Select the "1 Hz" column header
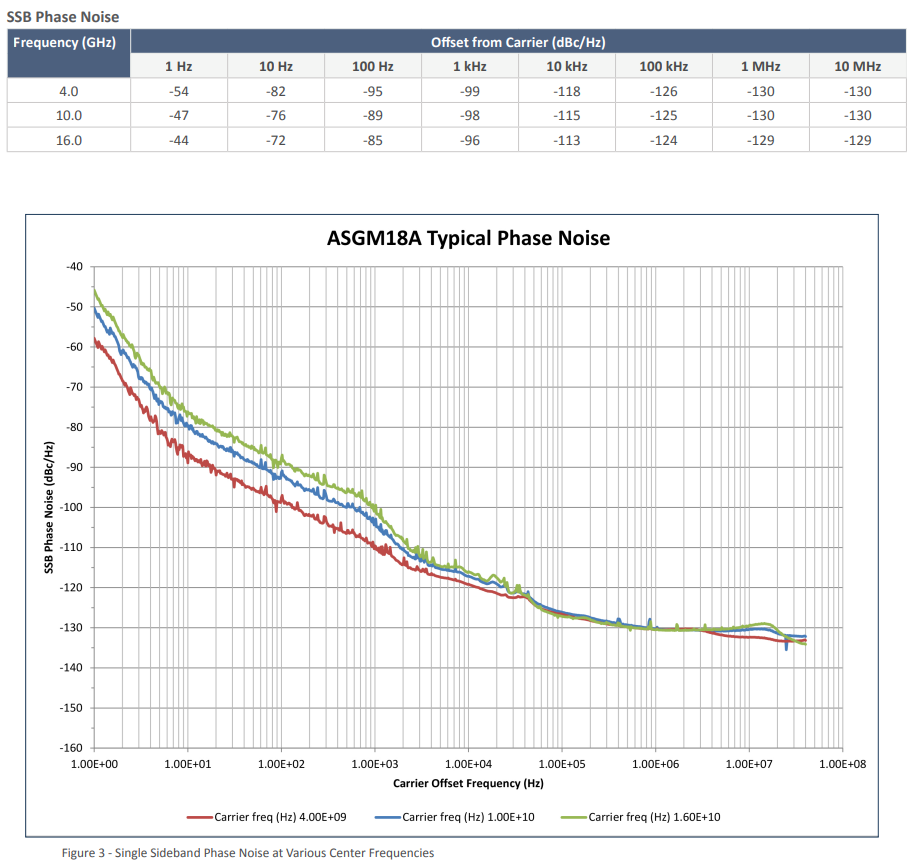915x868 pixels. (179, 67)
